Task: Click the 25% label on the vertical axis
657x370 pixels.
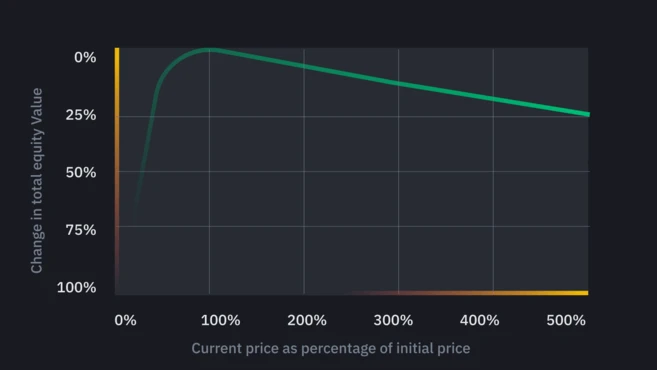Action: point(80,115)
